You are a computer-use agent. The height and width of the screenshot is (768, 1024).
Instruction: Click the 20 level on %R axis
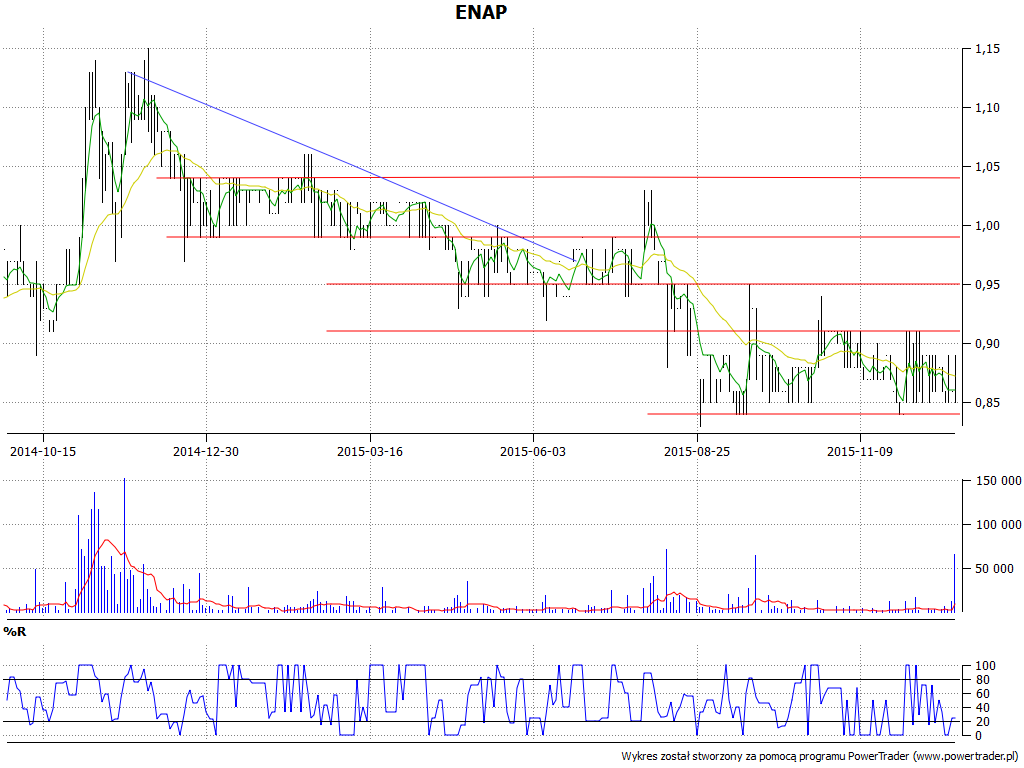[x=982, y=722]
